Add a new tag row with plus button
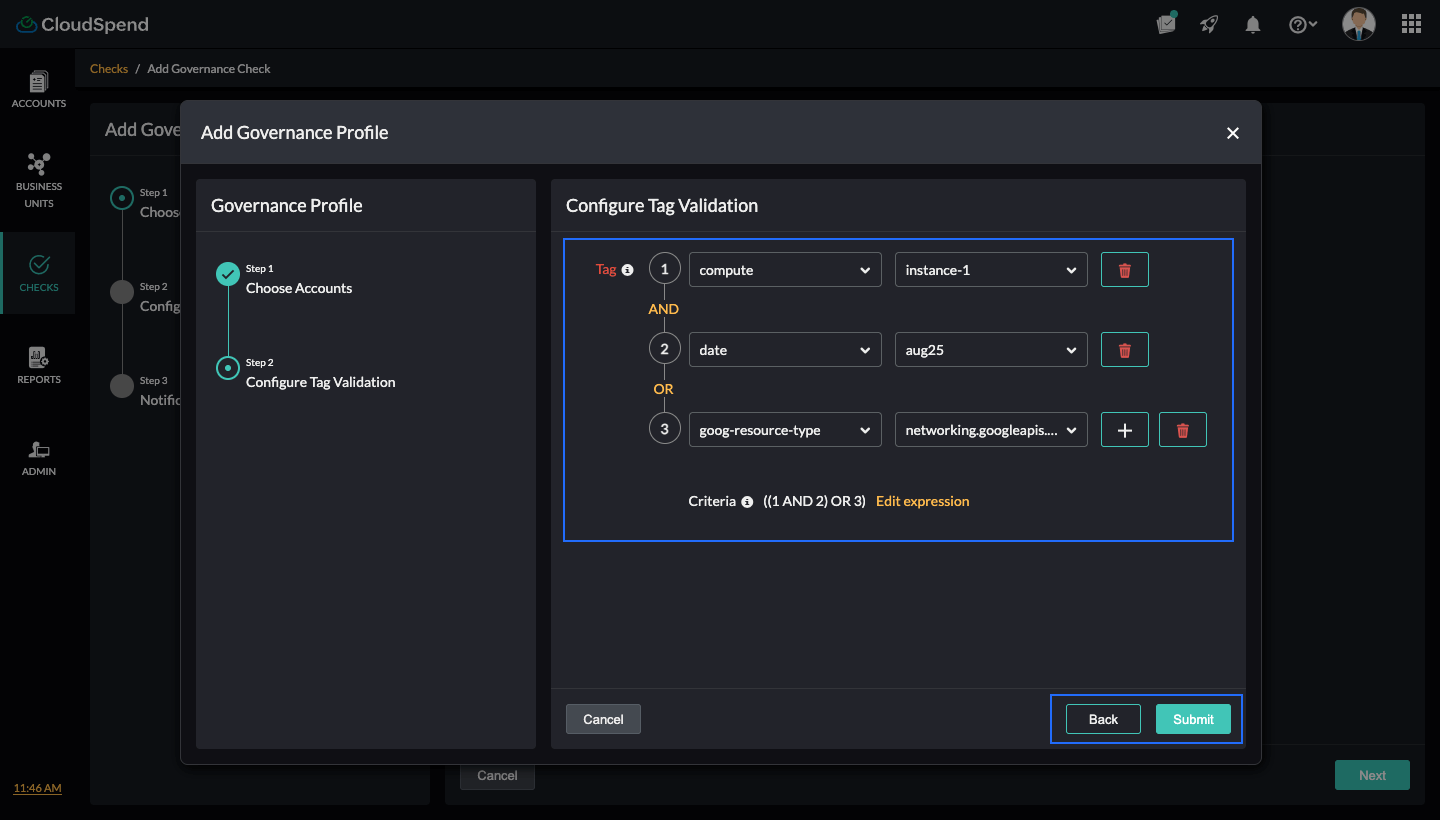 1124,430
